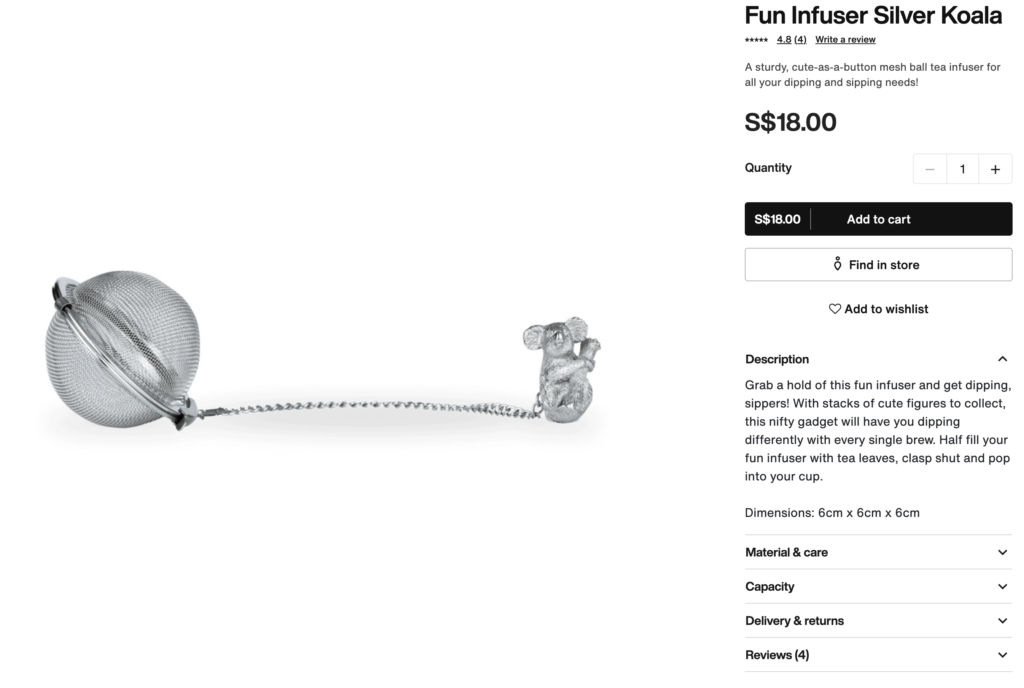Screen dimensions: 1024x688
Task: Click the Description heading label
Action: point(776,359)
